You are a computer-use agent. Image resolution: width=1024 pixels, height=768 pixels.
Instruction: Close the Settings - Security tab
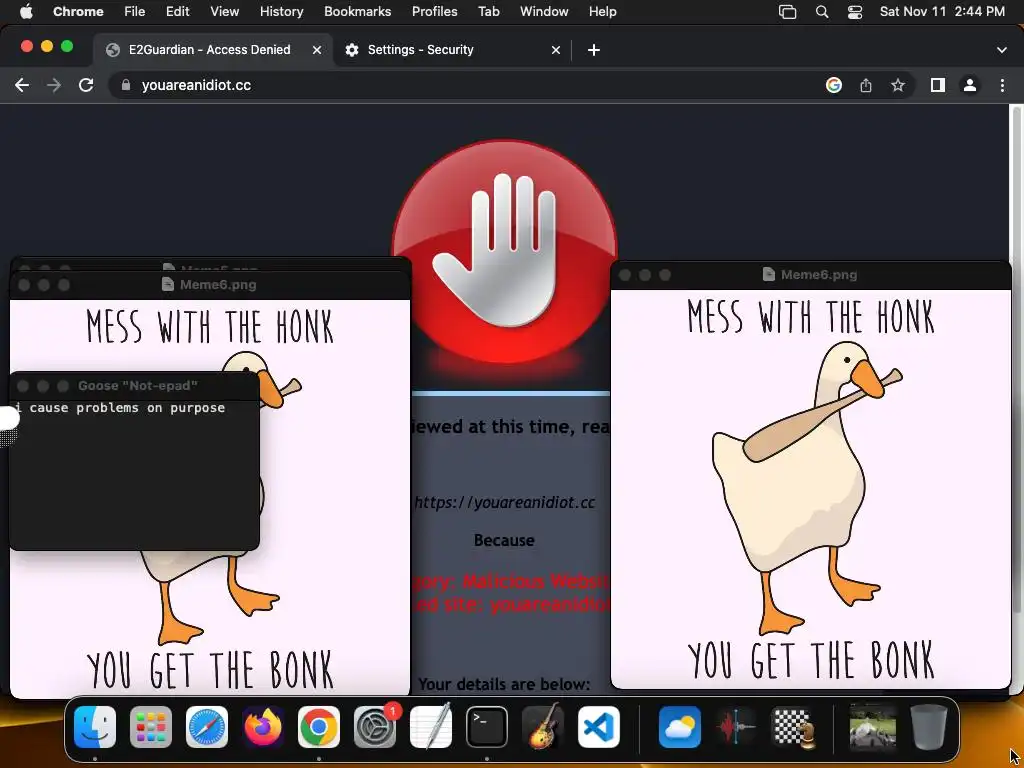556,50
